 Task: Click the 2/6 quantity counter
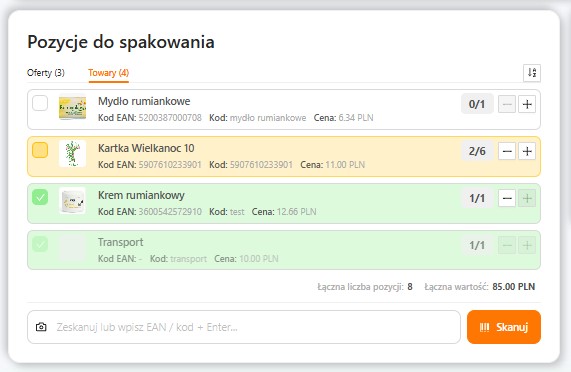[477, 151]
